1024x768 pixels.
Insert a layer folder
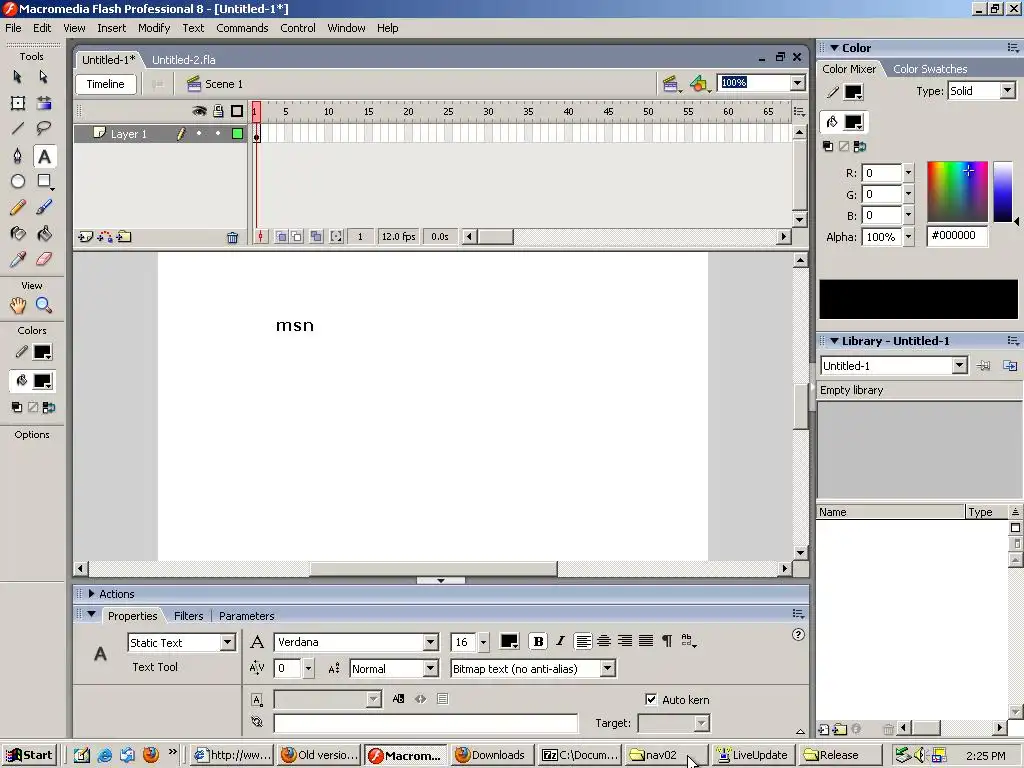pyautogui.click(x=124, y=237)
